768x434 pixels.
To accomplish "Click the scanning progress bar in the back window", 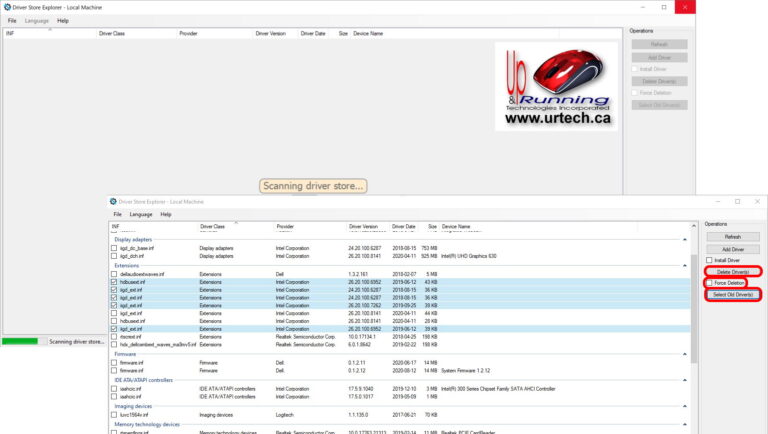I will [x=24, y=341].
